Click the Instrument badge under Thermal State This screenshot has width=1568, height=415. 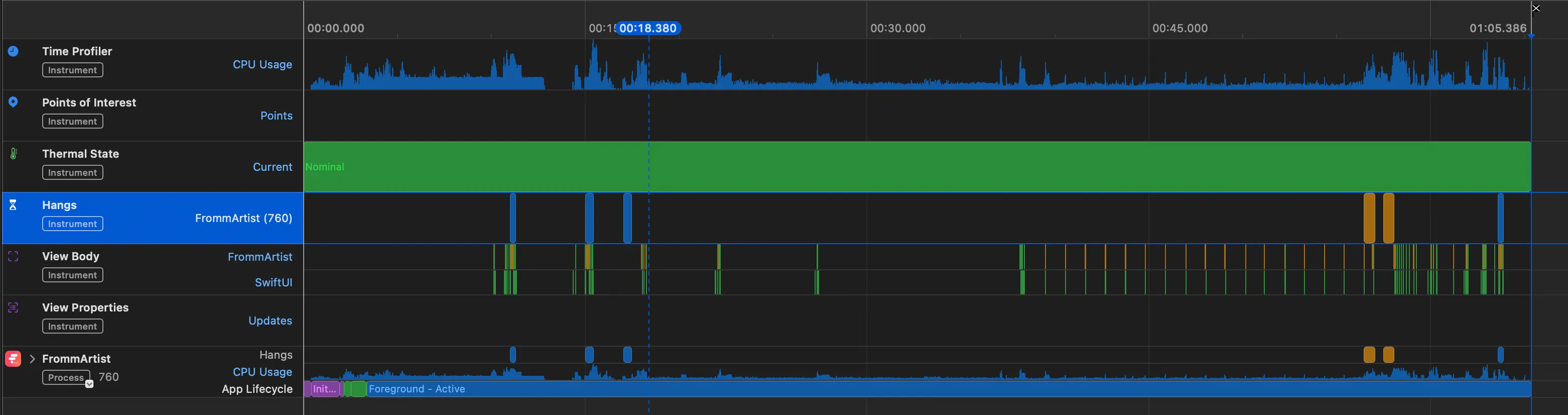point(72,172)
